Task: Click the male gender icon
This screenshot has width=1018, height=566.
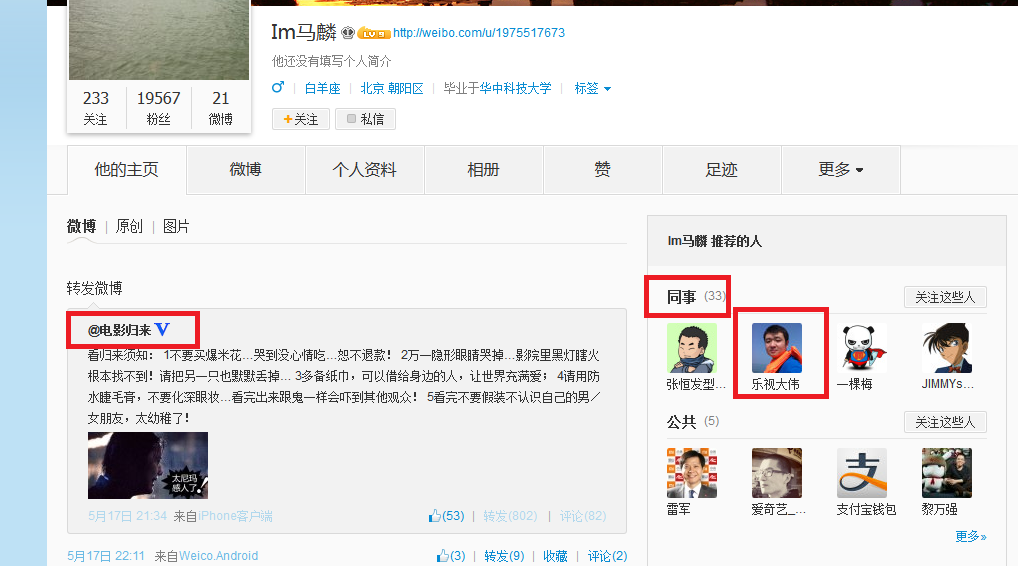Action: [278, 87]
